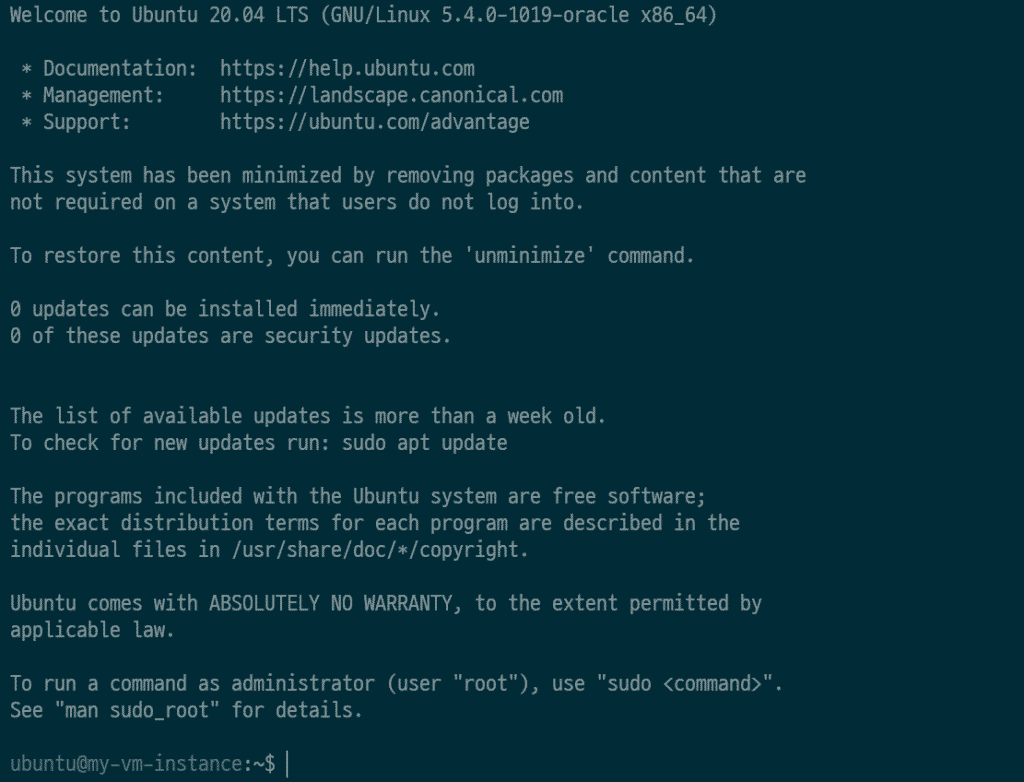Click the 'Support:' label
1024x782 pixels.
[87, 122]
